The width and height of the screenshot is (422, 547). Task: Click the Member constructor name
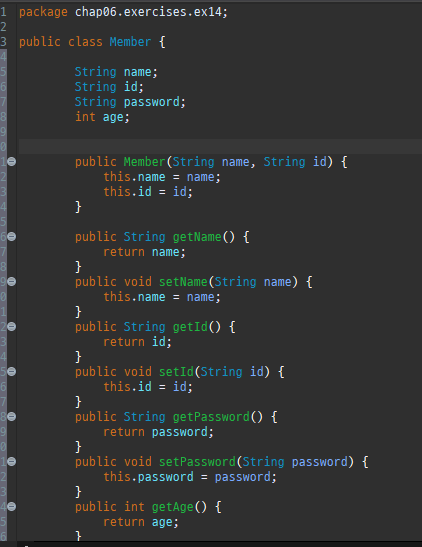144,162
